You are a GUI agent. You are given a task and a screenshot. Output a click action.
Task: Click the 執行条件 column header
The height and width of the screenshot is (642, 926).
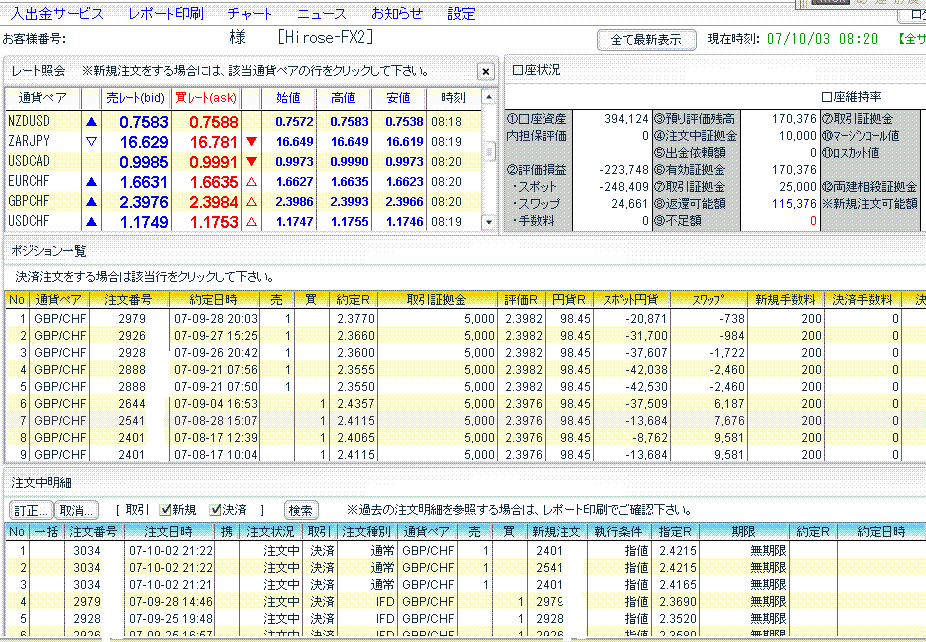[618, 532]
